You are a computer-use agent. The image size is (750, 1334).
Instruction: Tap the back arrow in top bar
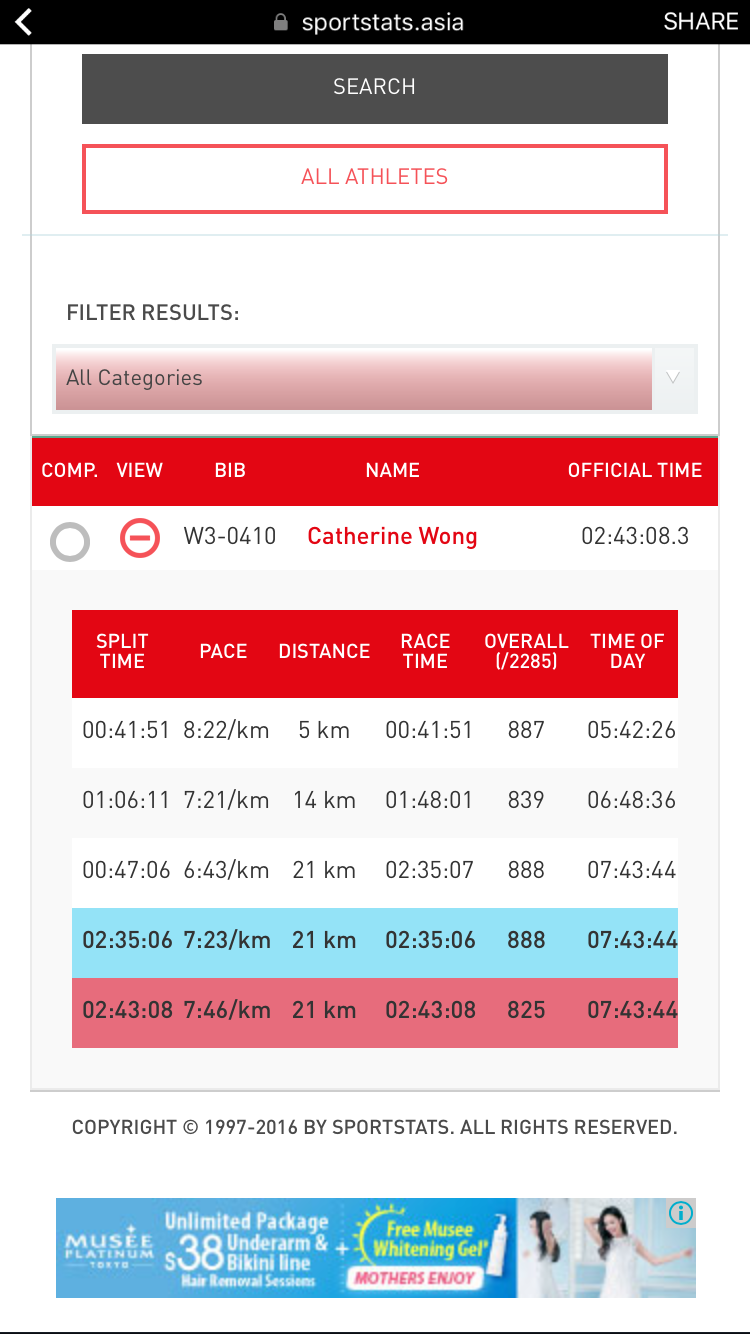point(24,22)
